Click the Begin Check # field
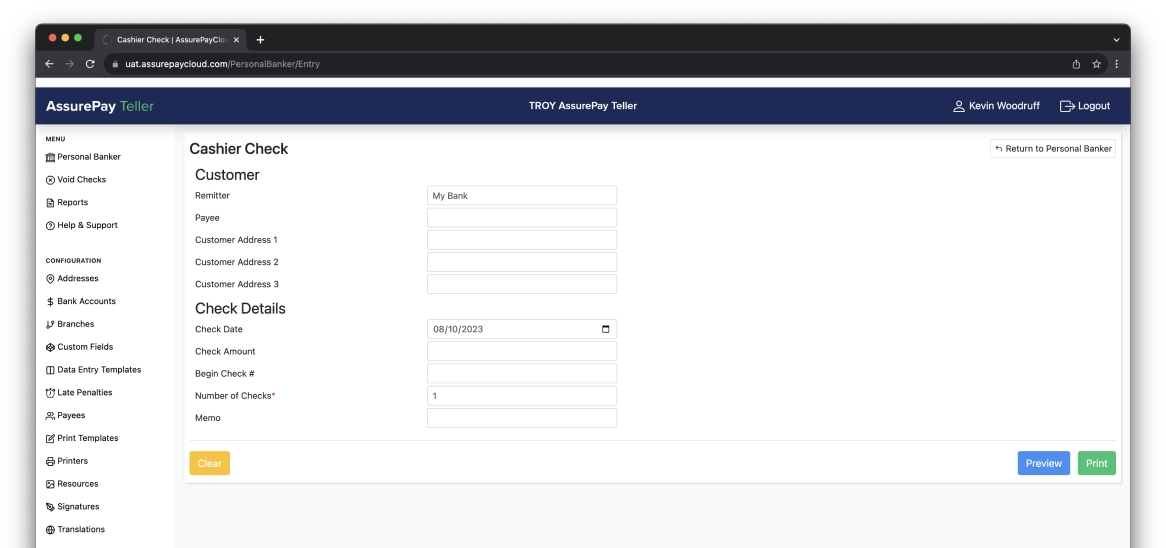 (522, 374)
